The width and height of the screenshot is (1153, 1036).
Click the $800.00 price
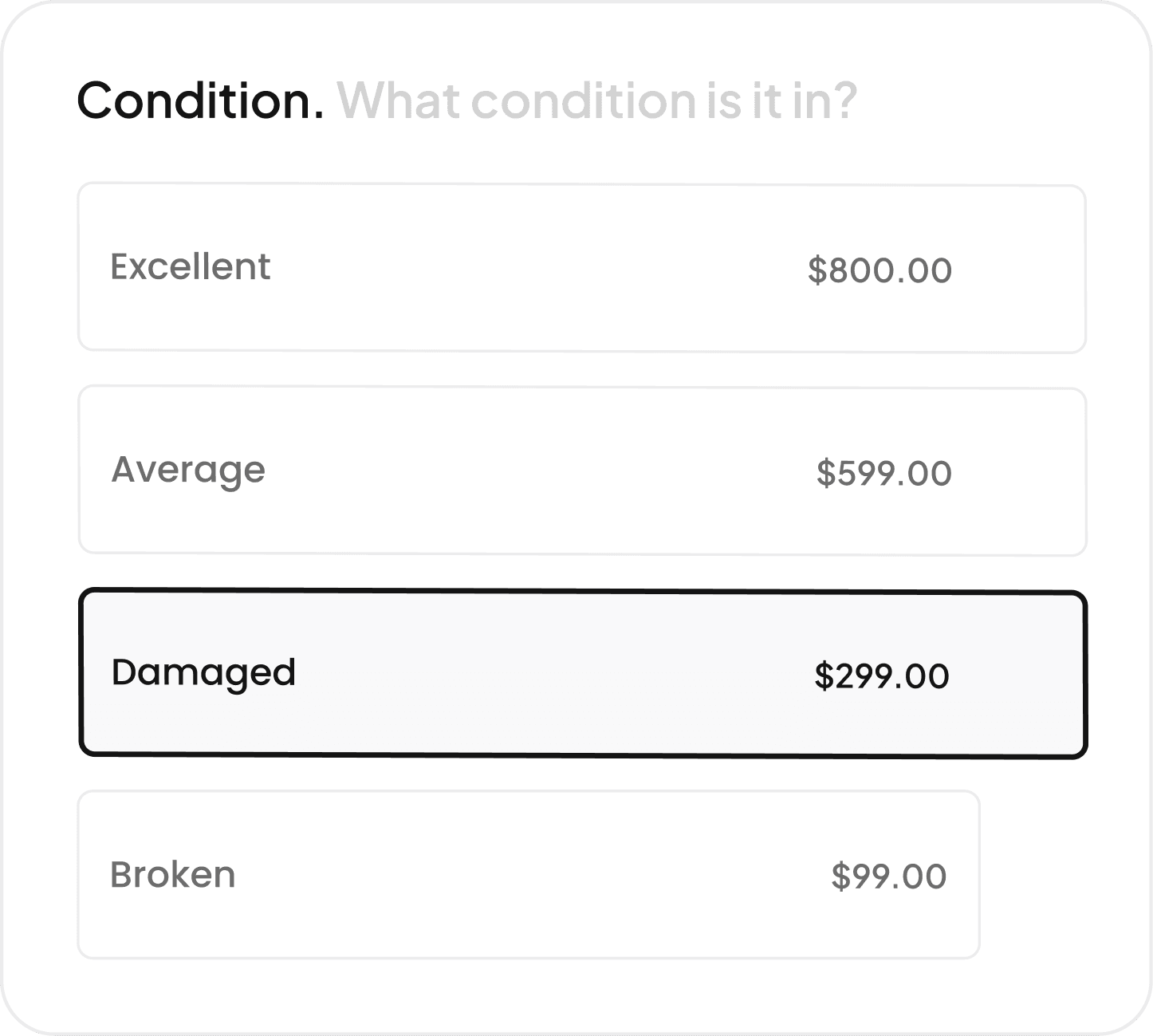point(880,270)
